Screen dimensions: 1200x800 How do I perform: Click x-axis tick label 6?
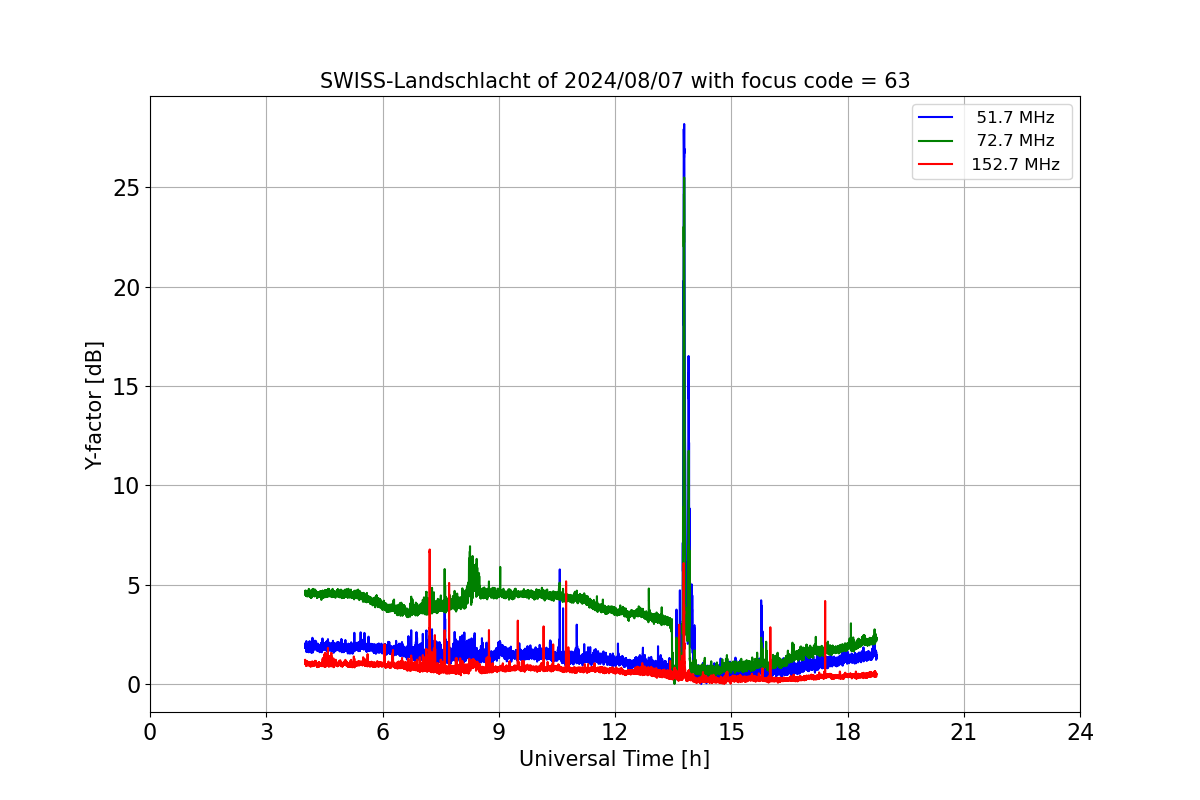tap(382, 731)
